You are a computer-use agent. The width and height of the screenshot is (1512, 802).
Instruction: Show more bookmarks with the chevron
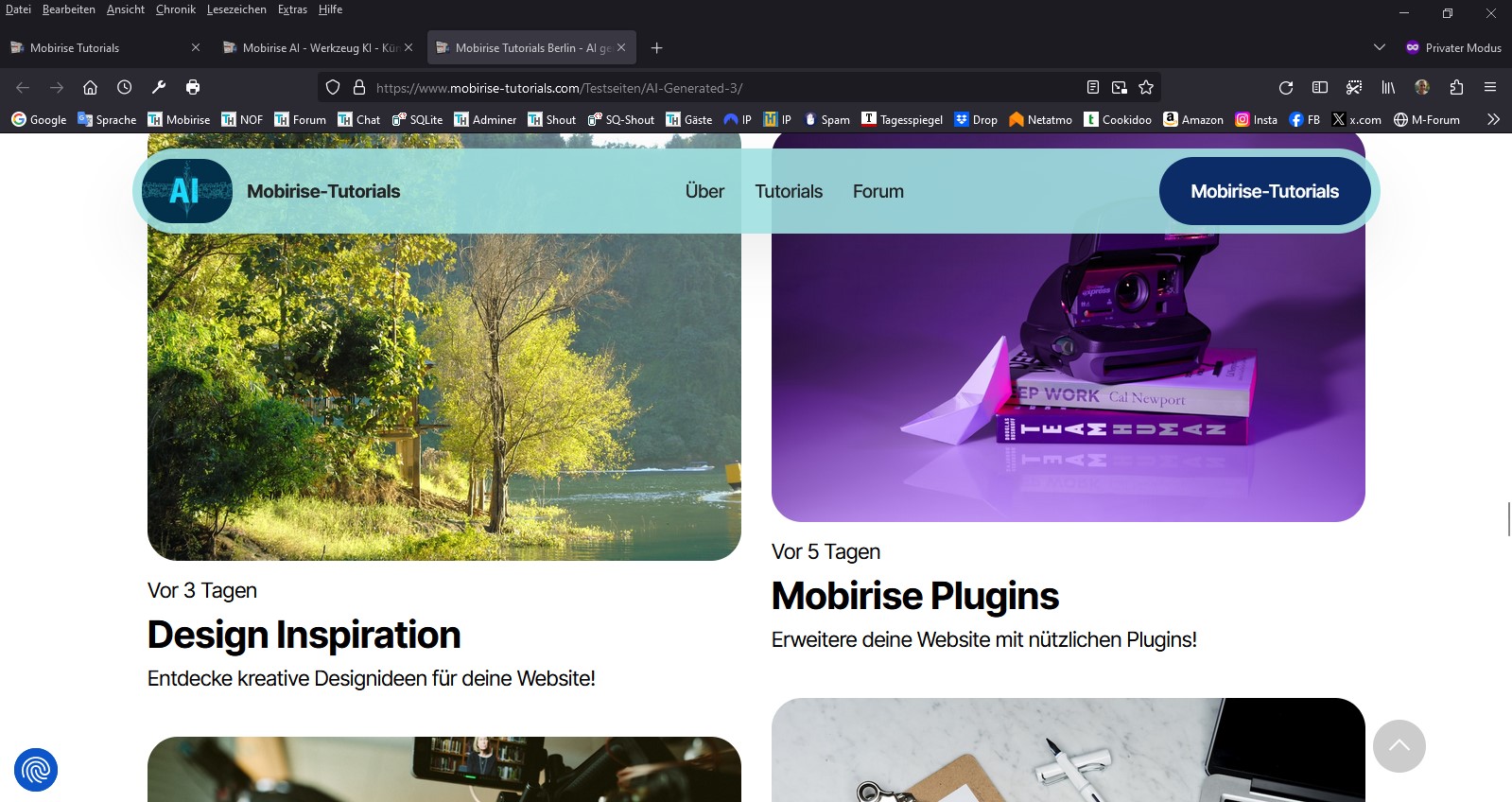[1493, 119]
